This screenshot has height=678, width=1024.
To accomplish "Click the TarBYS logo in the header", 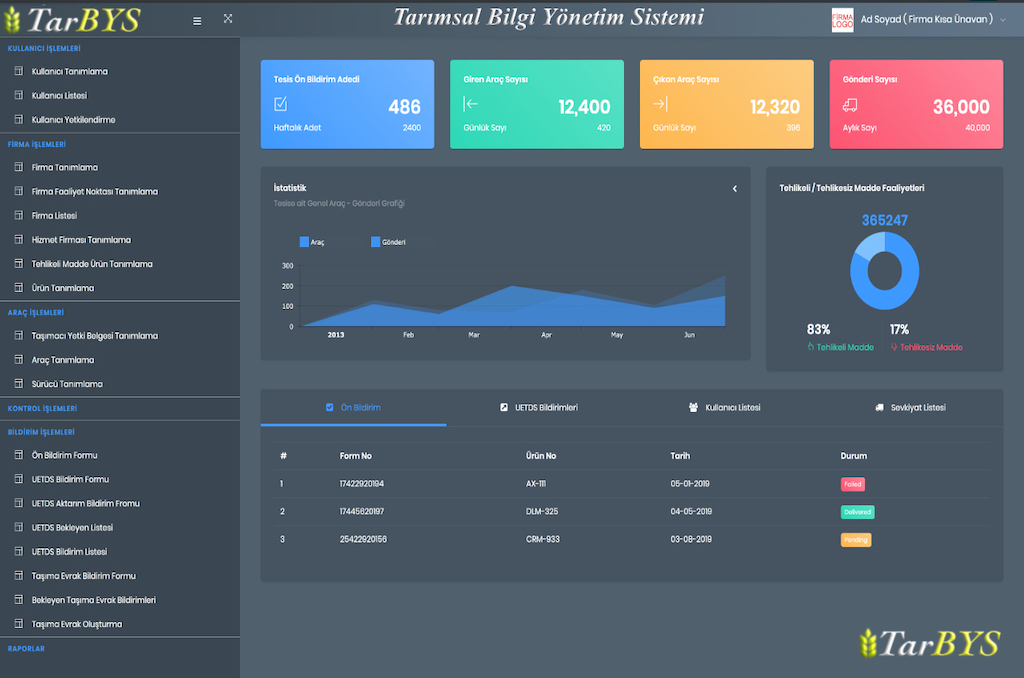I will click(72, 20).
